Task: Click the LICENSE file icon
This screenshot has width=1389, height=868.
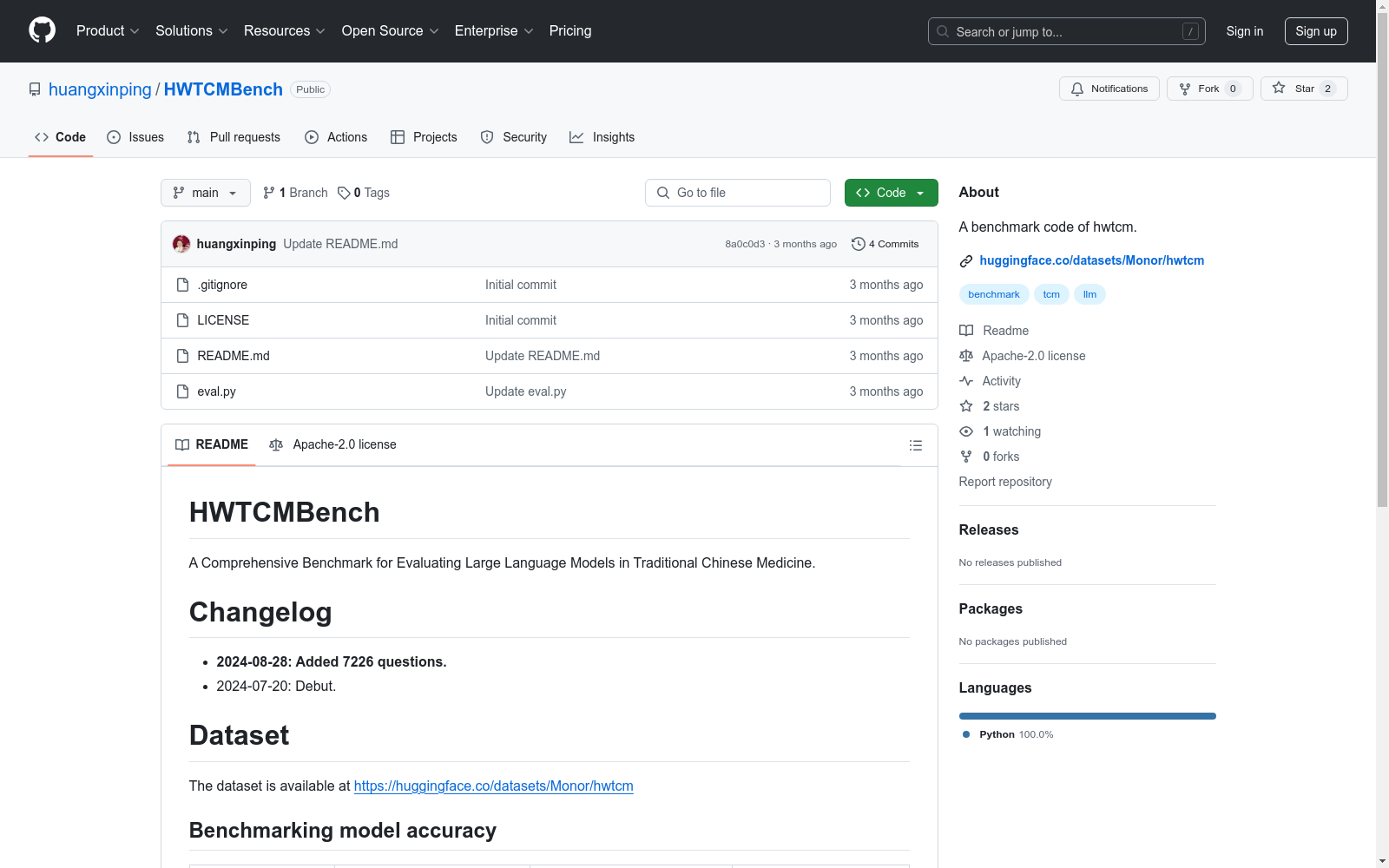Action: (x=182, y=320)
